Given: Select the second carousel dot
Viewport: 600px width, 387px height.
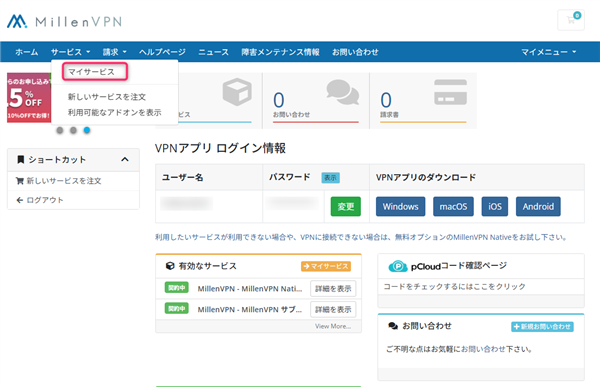Looking at the screenshot, I should click(x=73, y=130).
